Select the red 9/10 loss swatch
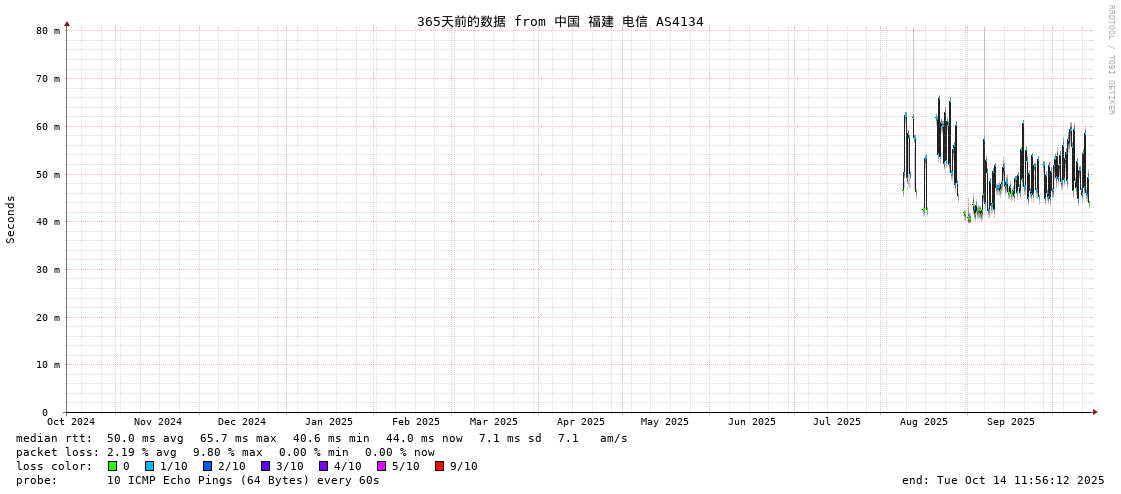Image resolution: width=1121 pixels, height=494 pixels. [440, 466]
